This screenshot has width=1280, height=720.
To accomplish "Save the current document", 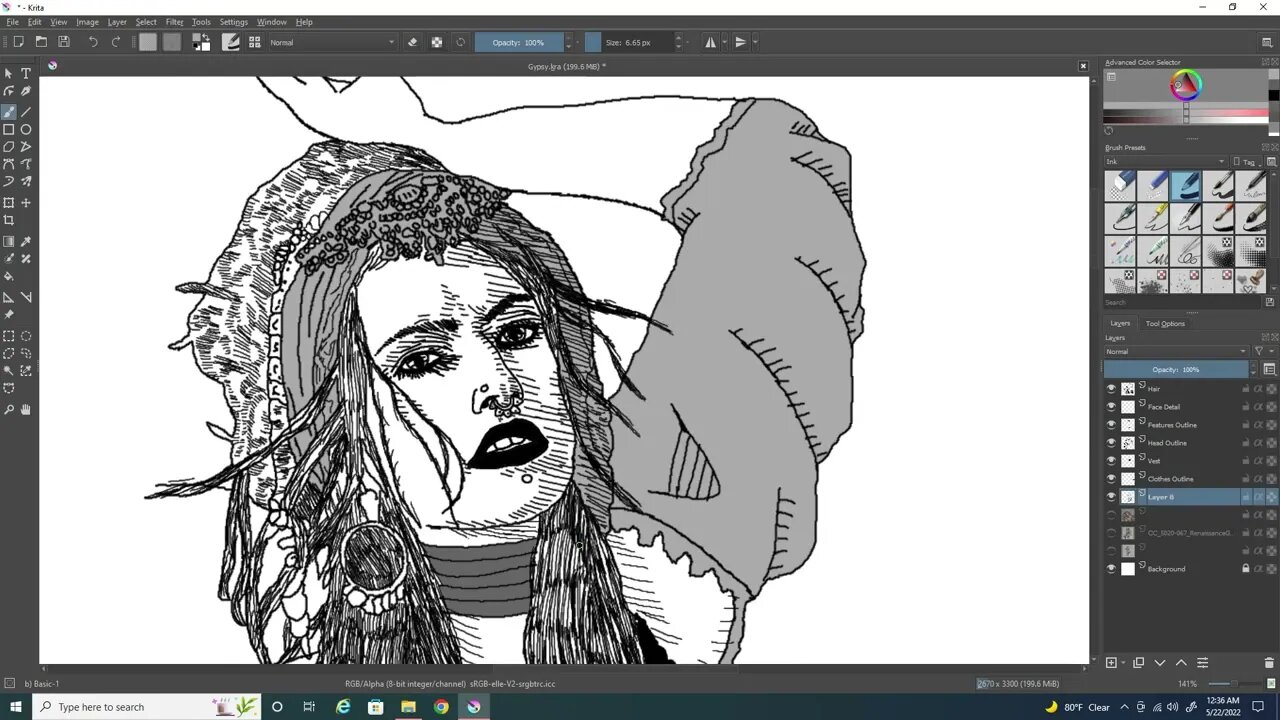I will tap(64, 42).
